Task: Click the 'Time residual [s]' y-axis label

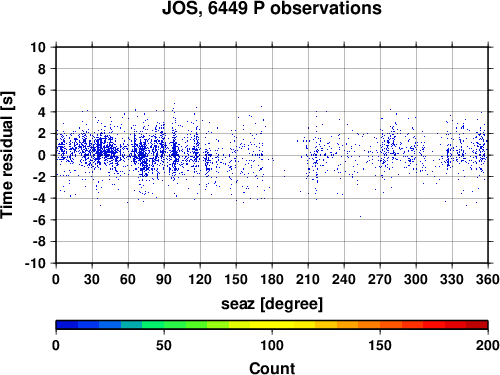Action: point(7,155)
